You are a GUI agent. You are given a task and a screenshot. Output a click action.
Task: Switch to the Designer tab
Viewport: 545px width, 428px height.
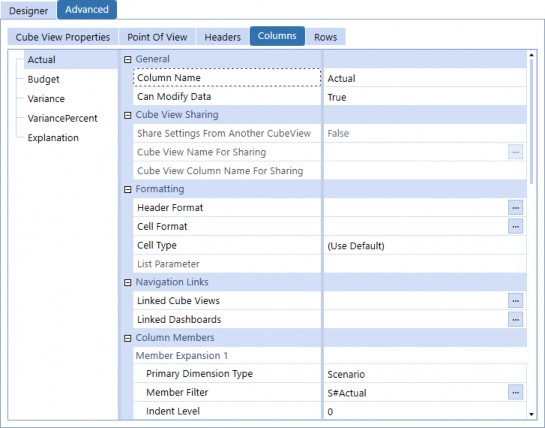(29, 10)
